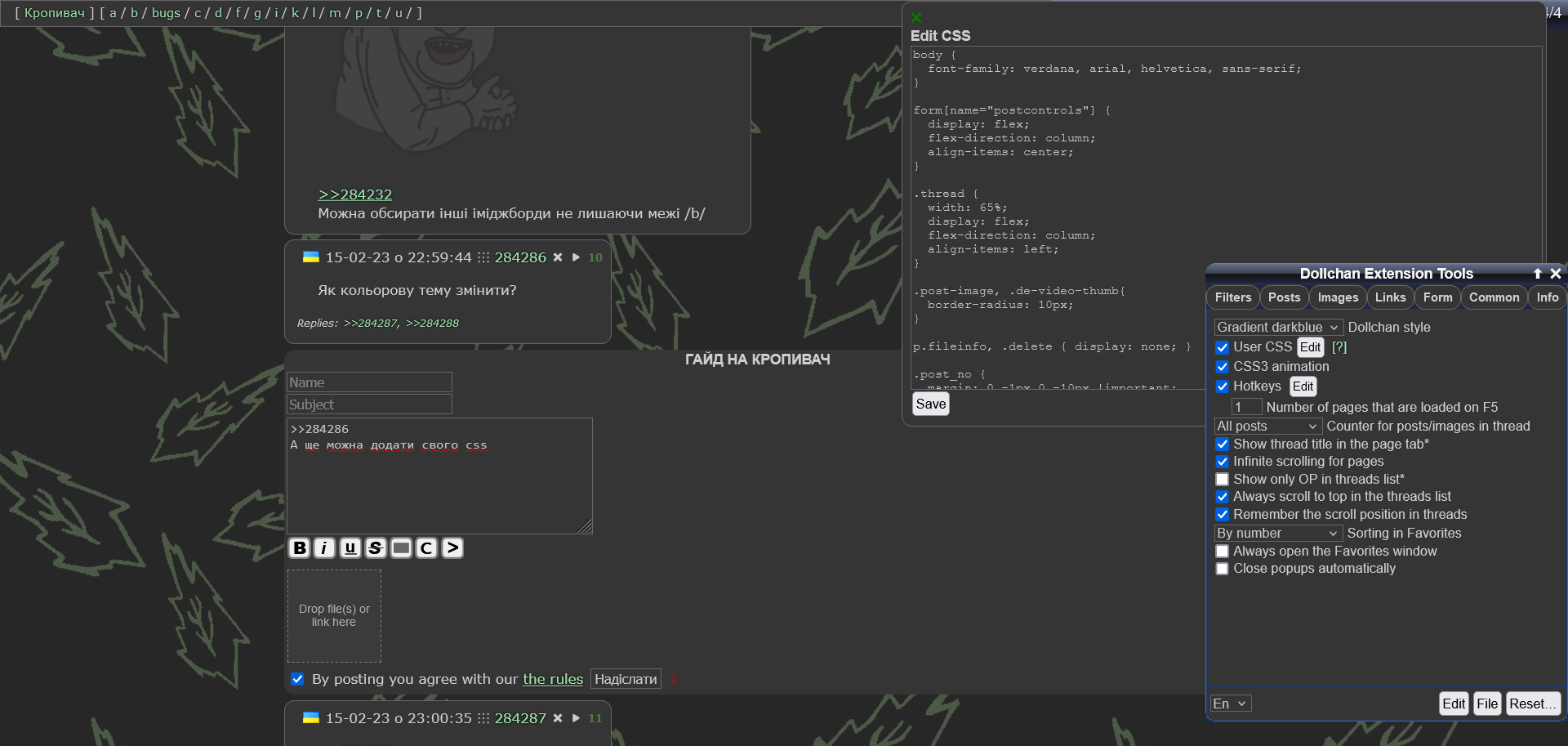The width and height of the screenshot is (1568, 746).
Task: Open the bugs board link
Action: [166, 13]
